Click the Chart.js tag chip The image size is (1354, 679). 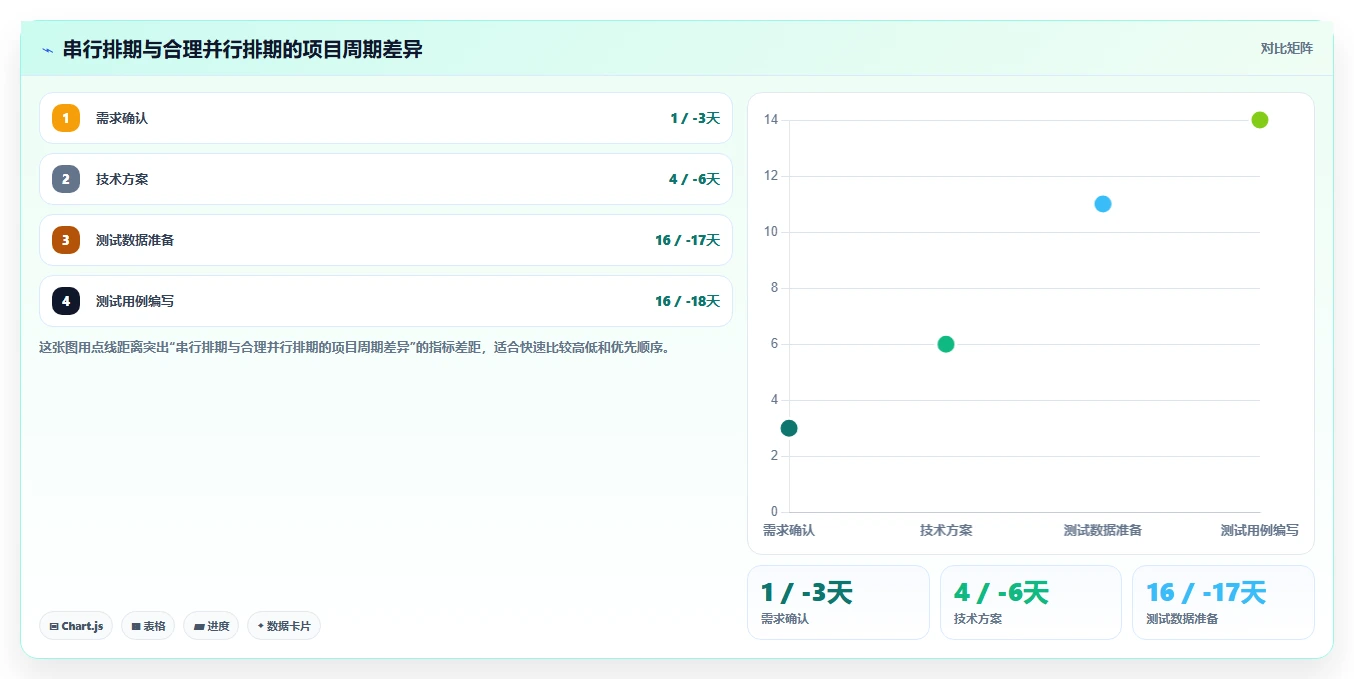[x=76, y=626]
